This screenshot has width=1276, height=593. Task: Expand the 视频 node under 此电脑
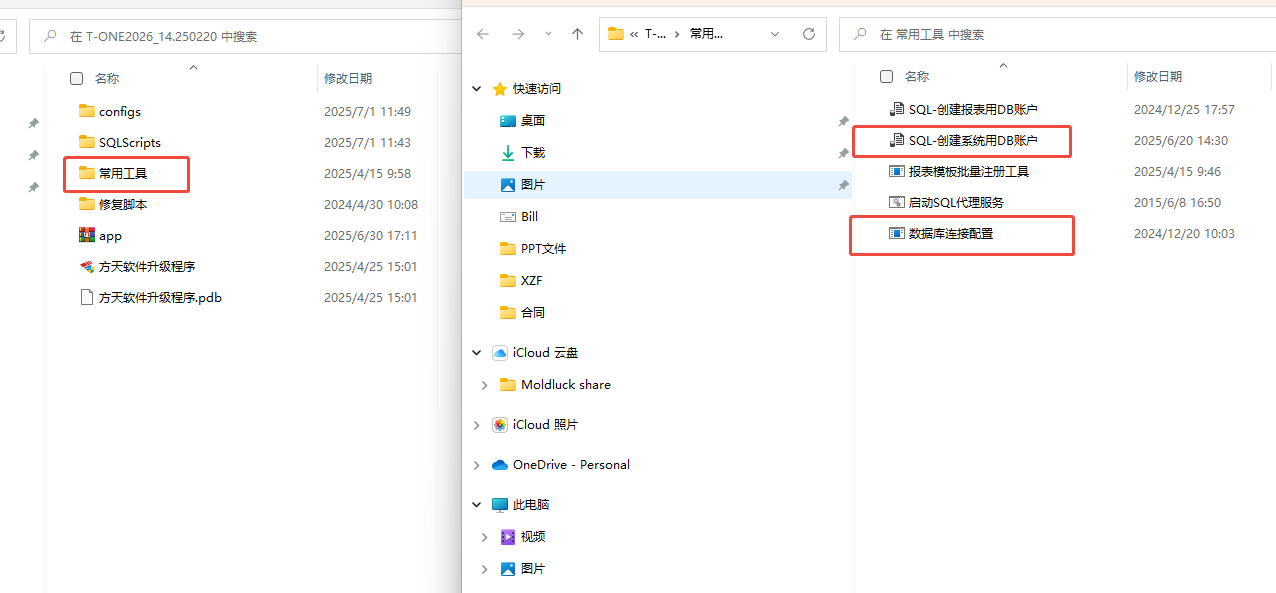pos(485,536)
